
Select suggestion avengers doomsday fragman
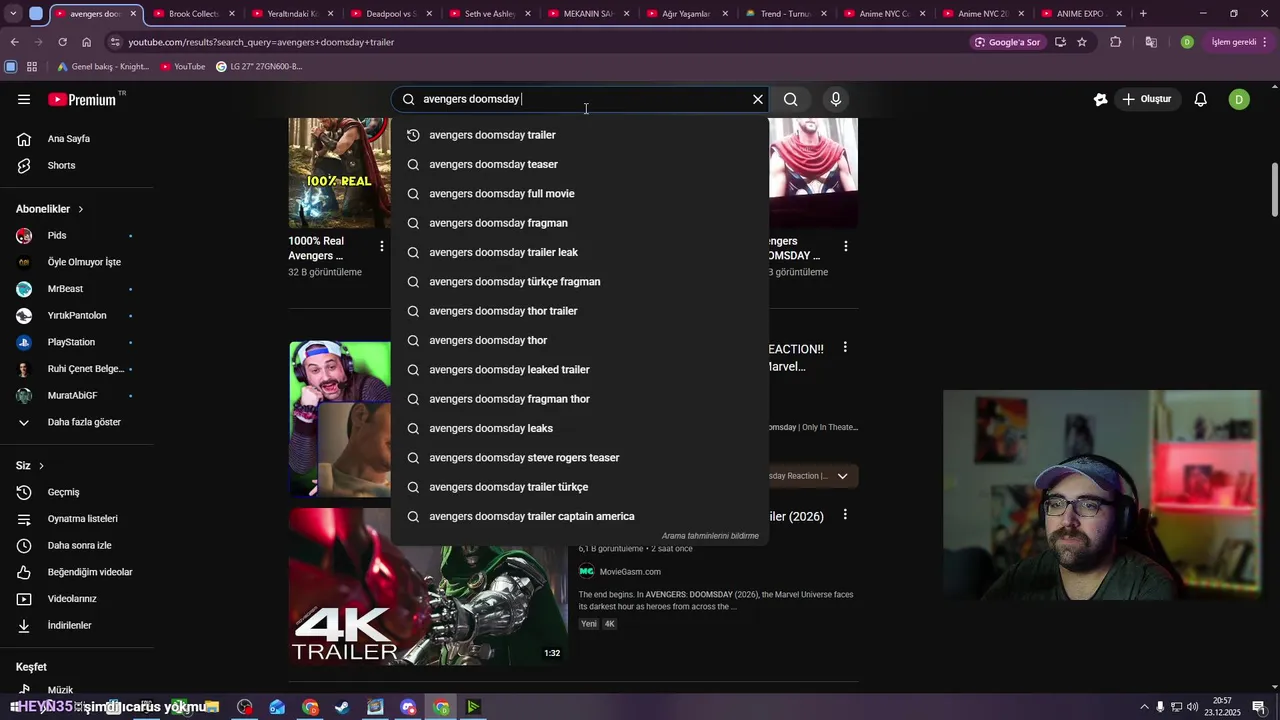(x=580, y=223)
